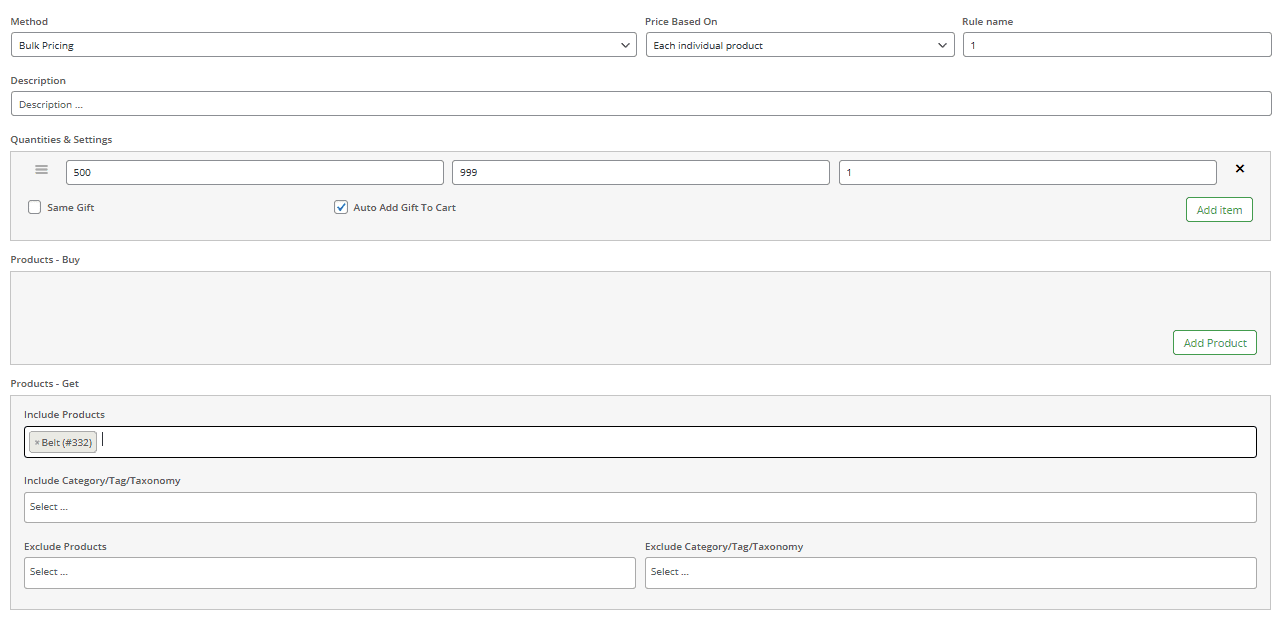
Task: Click the drag handle on quantity row
Action: click(41, 170)
